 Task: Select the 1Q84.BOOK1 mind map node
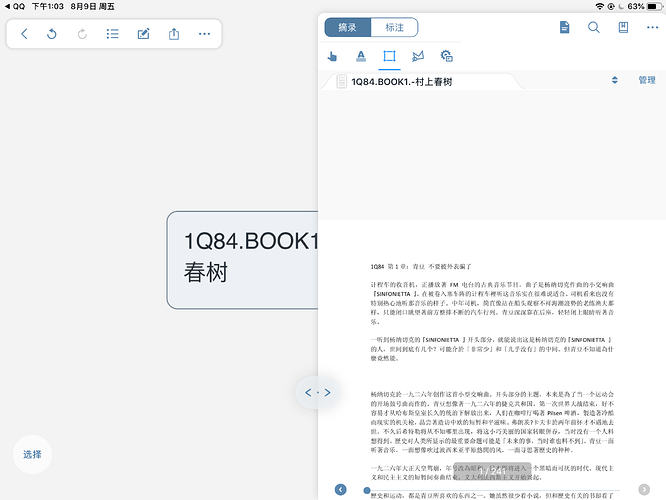pos(243,260)
